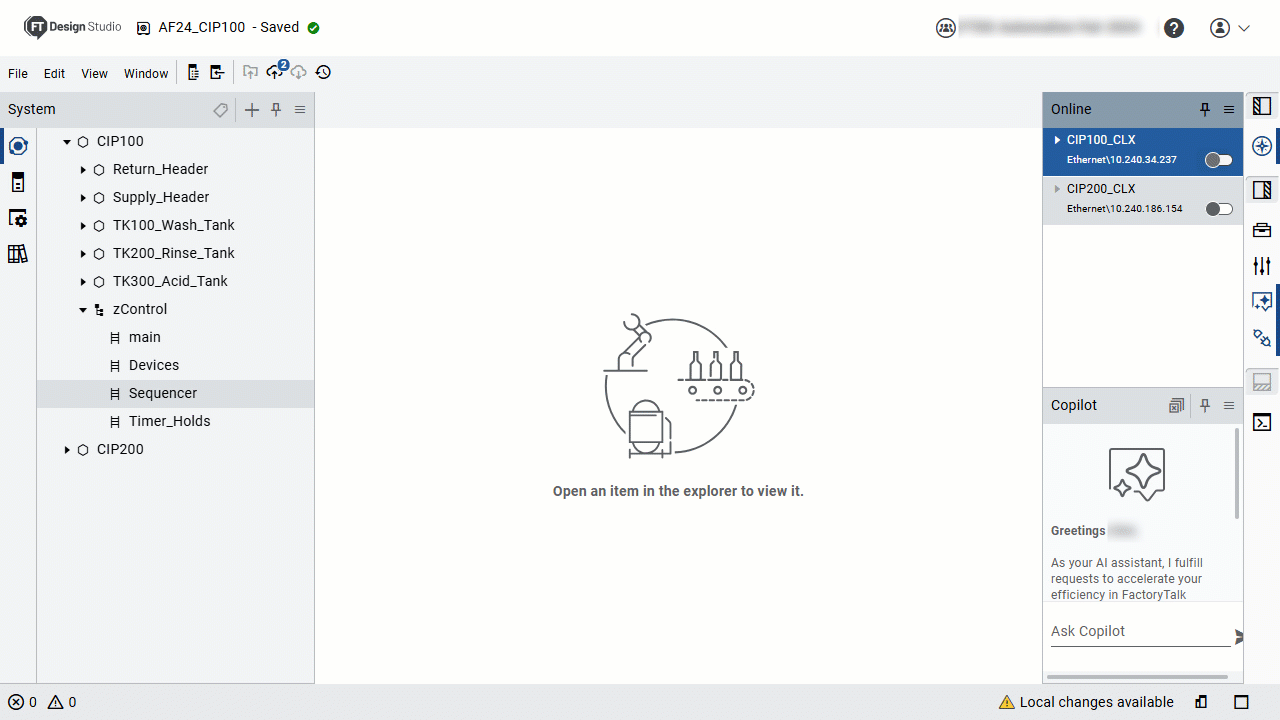Select the Copilot sparkle icon in right sidebar
This screenshot has height=720, width=1280.
coord(1262,301)
